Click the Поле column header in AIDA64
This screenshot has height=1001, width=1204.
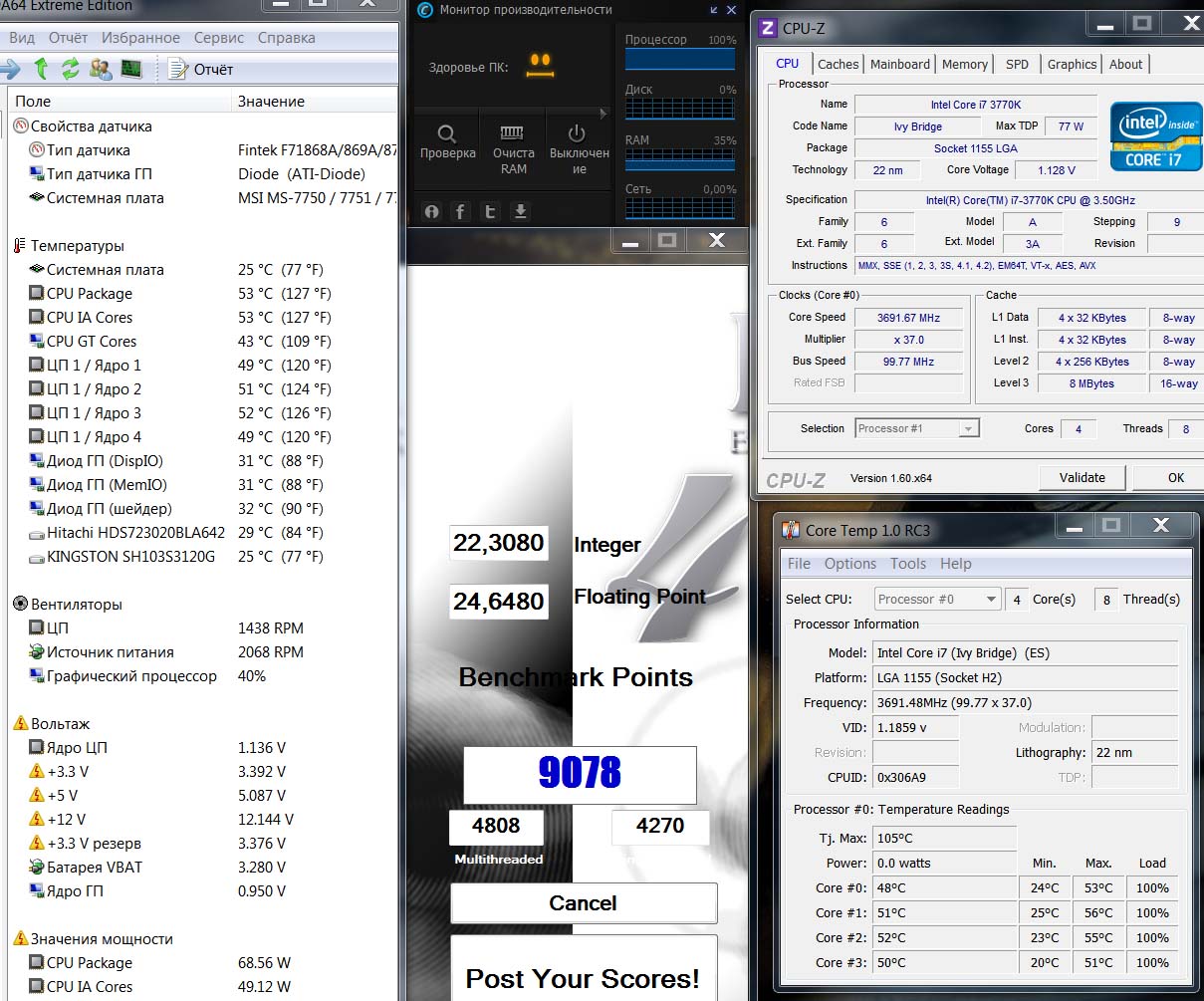[x=119, y=102]
